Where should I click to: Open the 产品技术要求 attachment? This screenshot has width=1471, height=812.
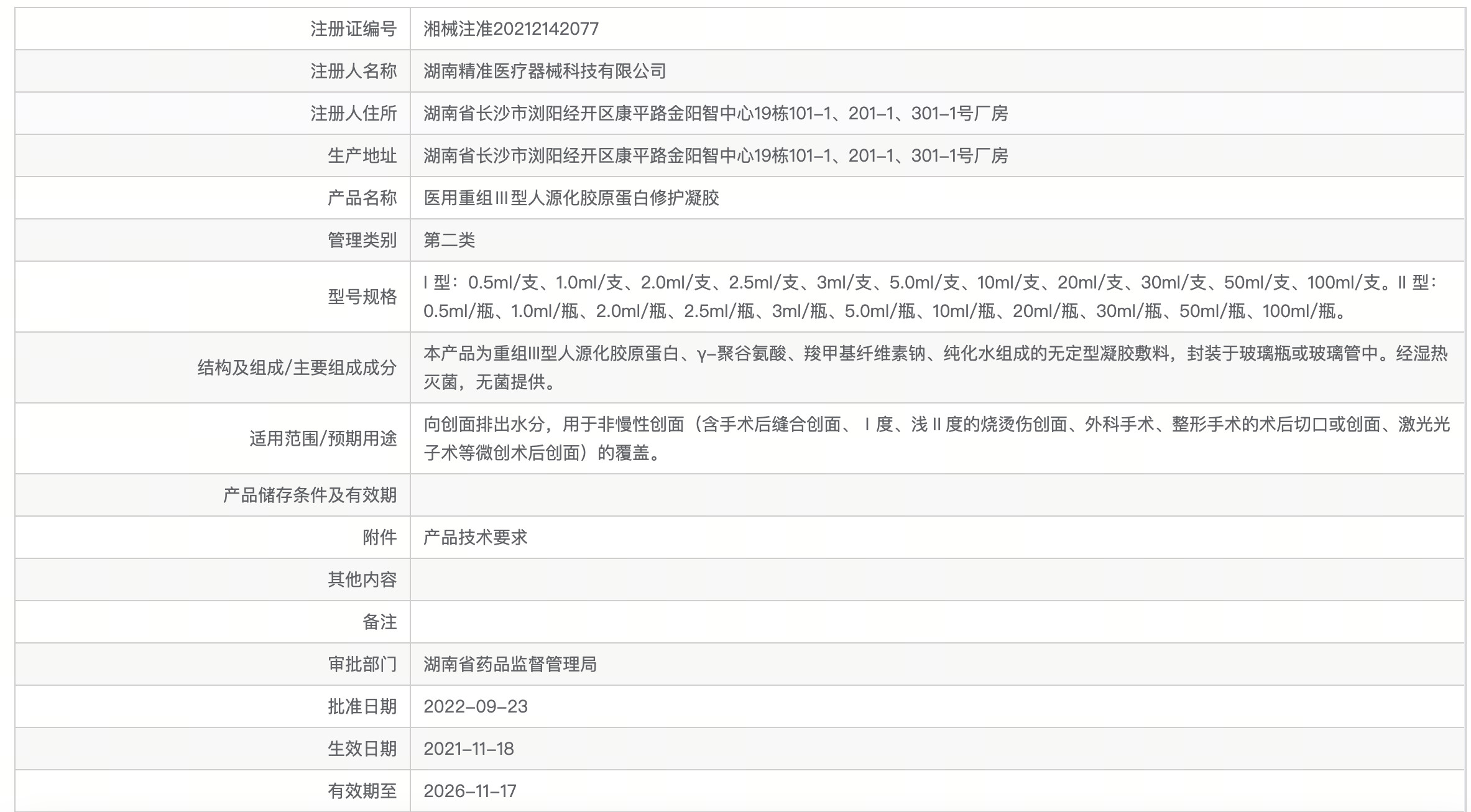(x=476, y=537)
